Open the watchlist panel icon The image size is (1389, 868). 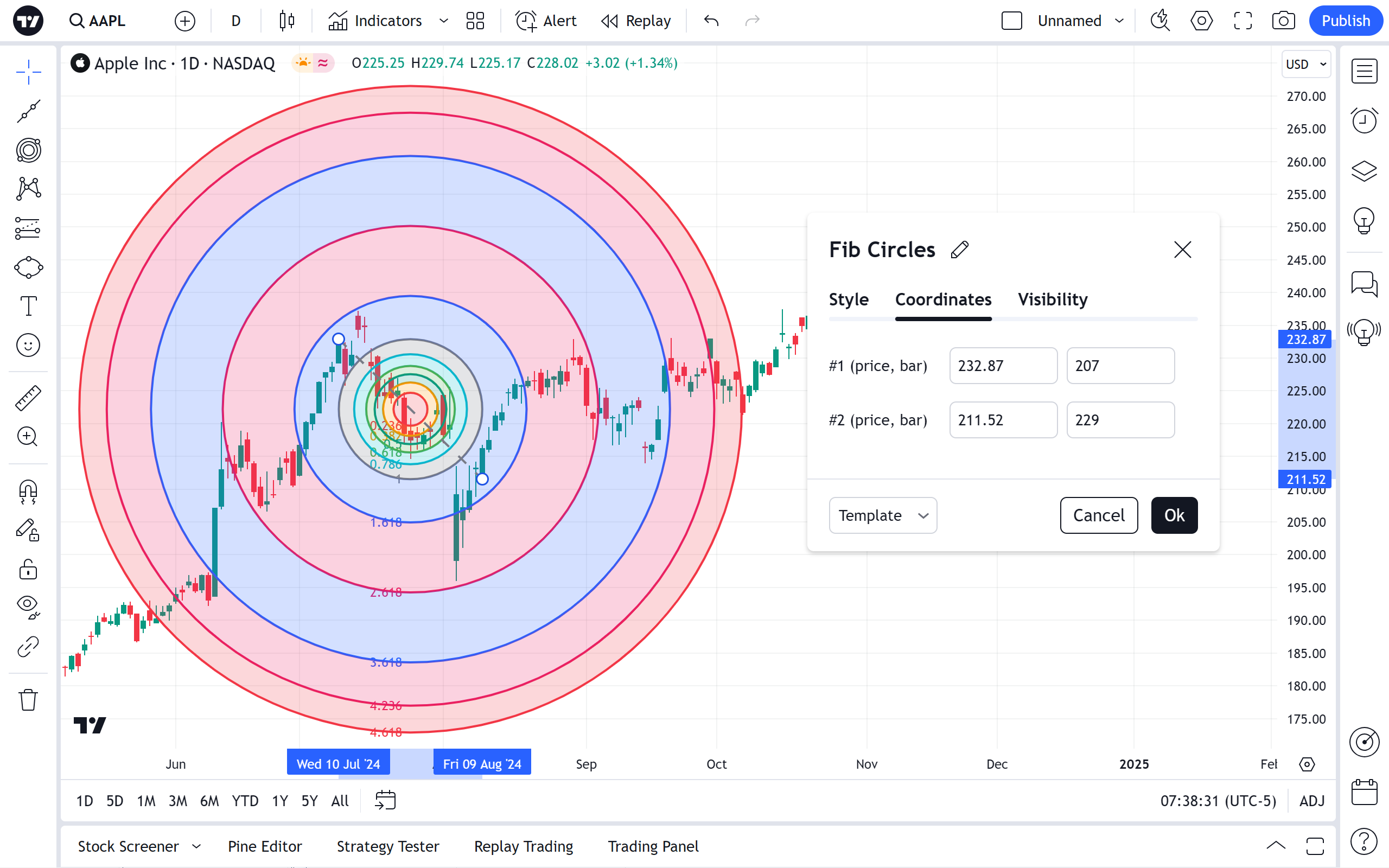pos(1363,72)
